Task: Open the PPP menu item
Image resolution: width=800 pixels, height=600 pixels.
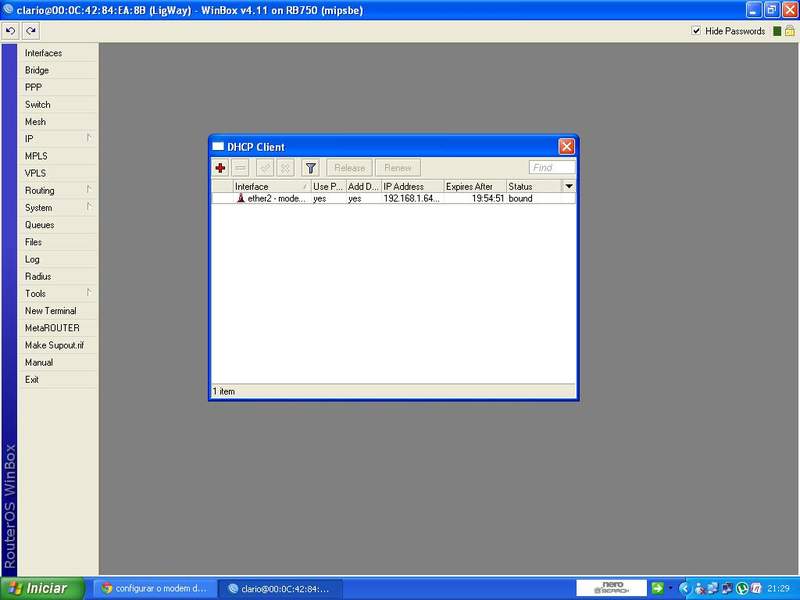Action: tap(57, 87)
